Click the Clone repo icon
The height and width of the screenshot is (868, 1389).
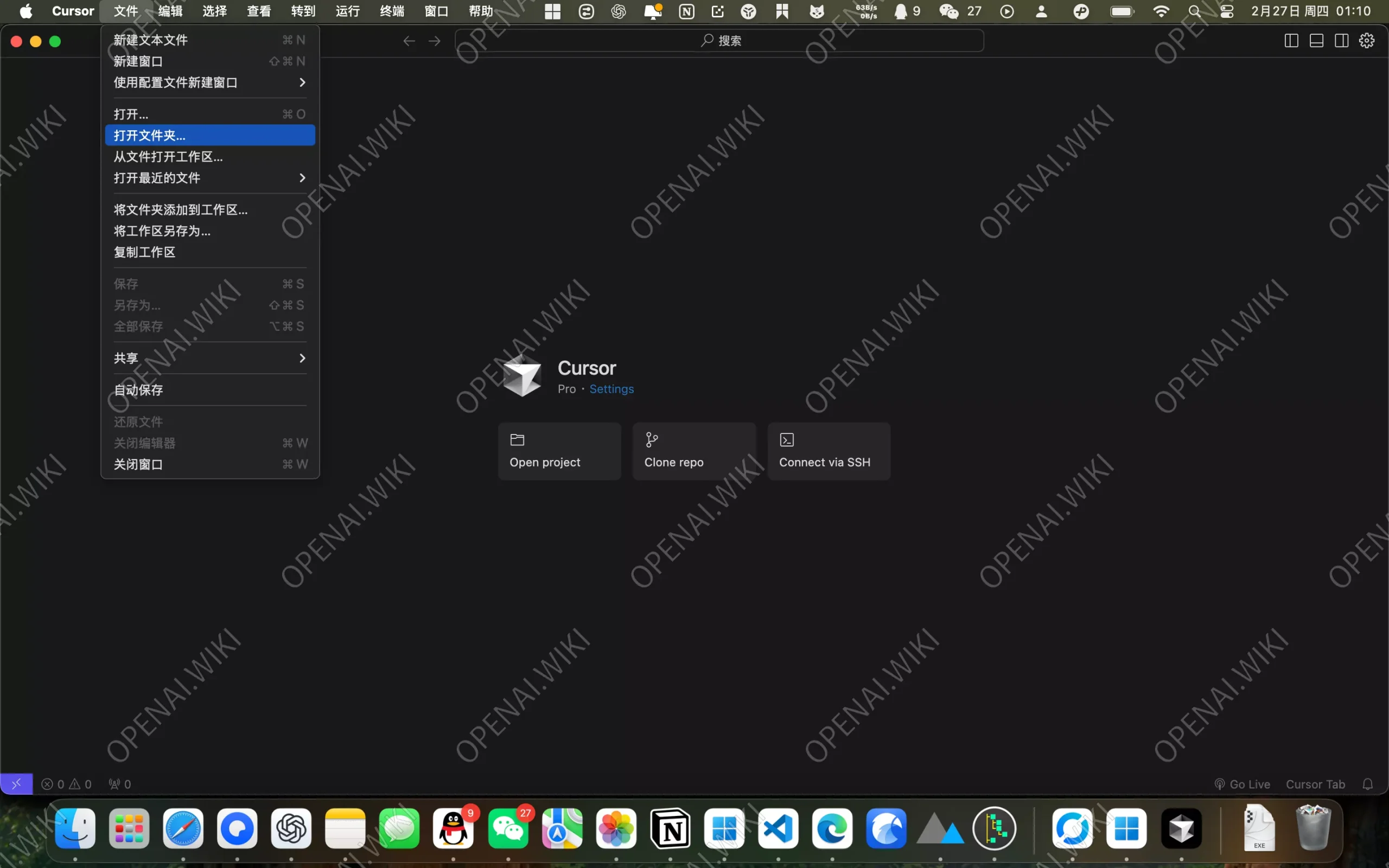click(651, 440)
